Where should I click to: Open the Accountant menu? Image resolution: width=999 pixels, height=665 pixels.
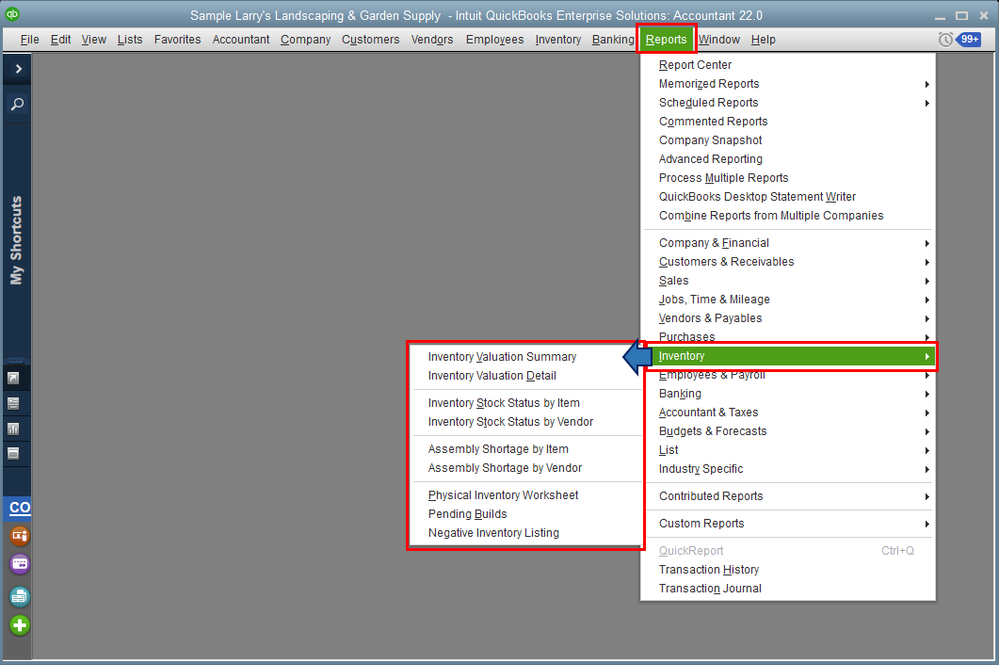(241, 39)
